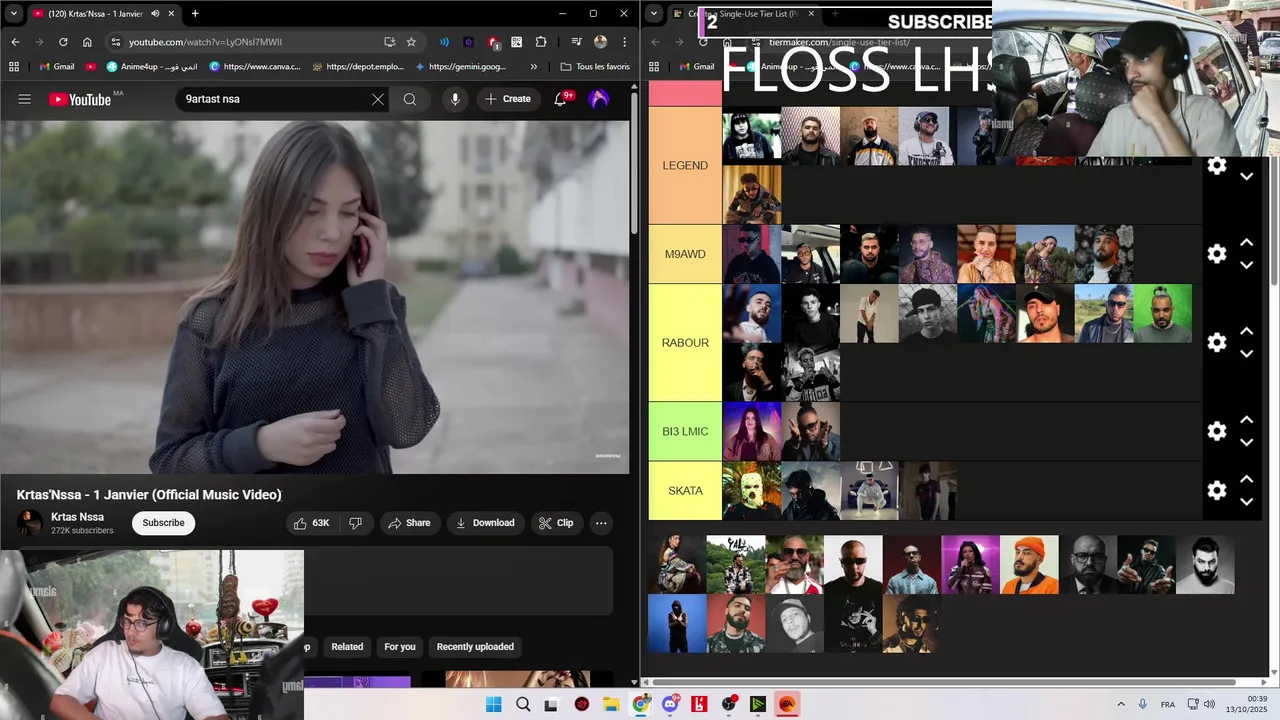The height and width of the screenshot is (720, 1280).
Task: Click the YouTube search magnifier button
Action: [410, 99]
